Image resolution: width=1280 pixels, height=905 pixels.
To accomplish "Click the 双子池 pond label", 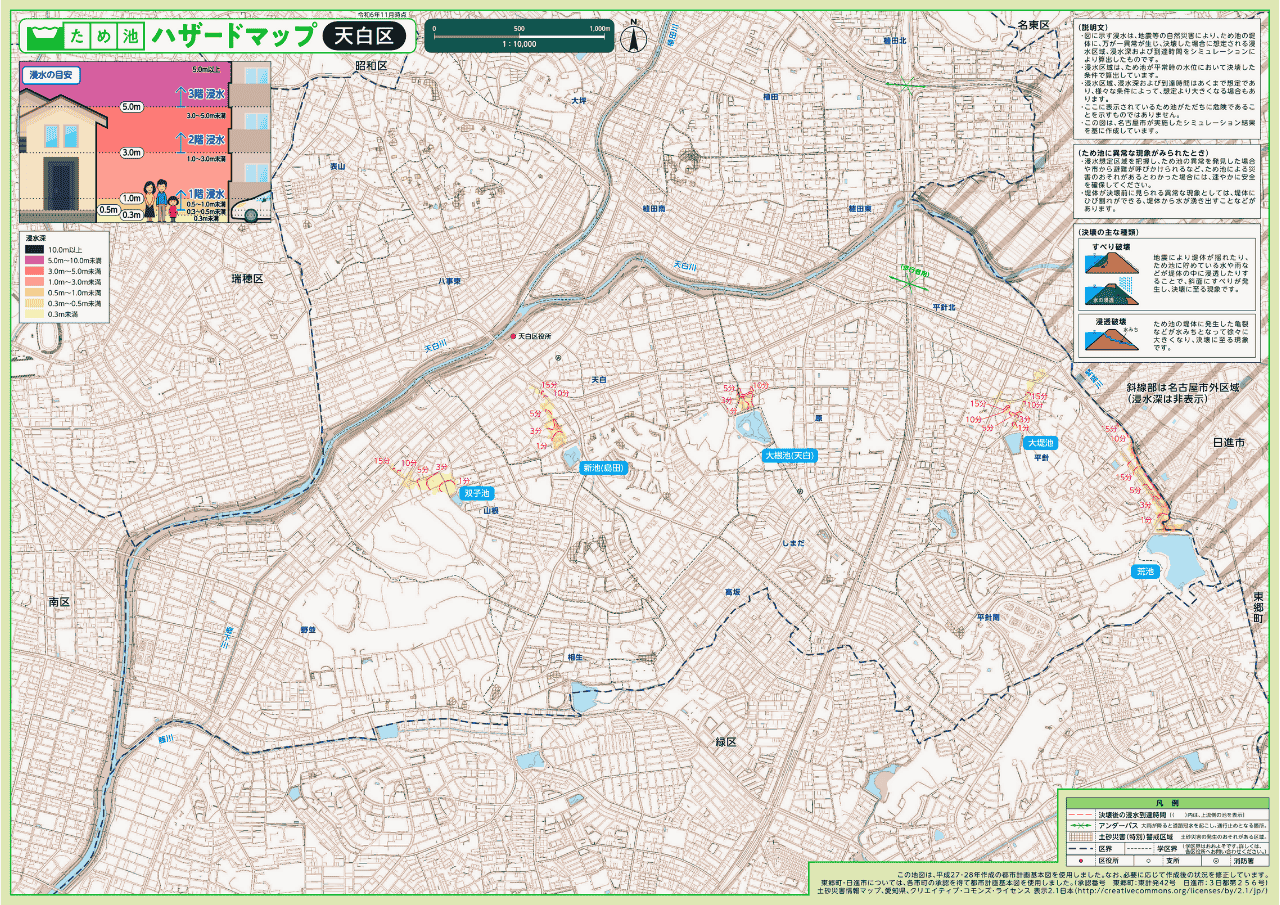I will pos(476,493).
